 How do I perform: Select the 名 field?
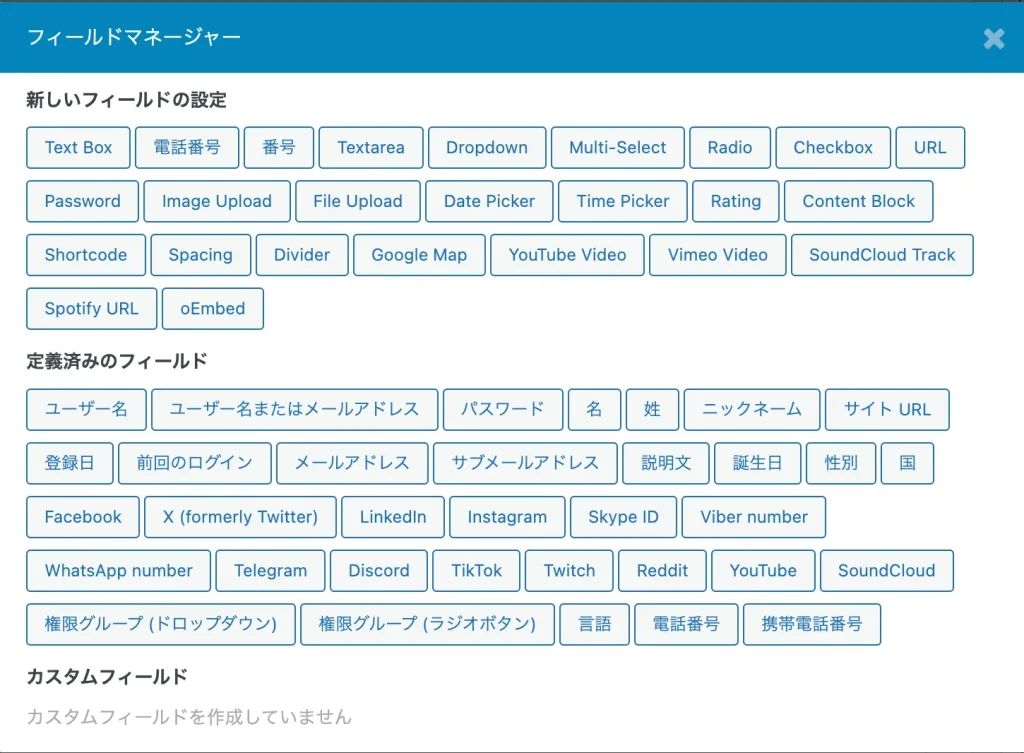tap(594, 409)
